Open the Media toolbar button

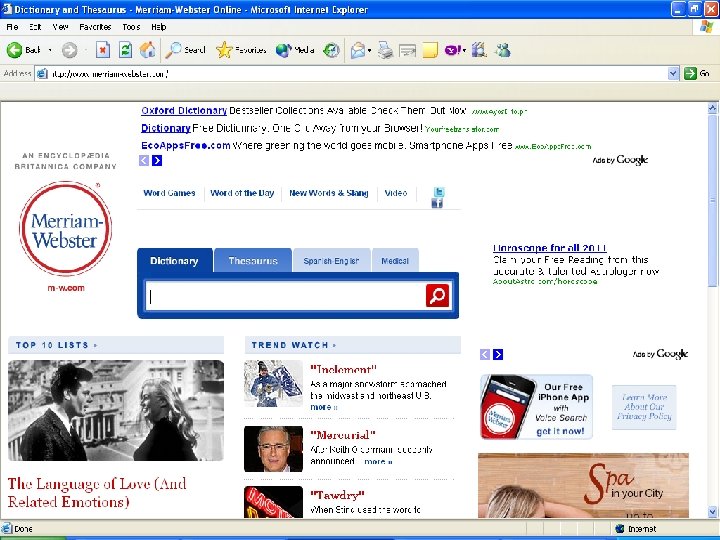pos(295,50)
